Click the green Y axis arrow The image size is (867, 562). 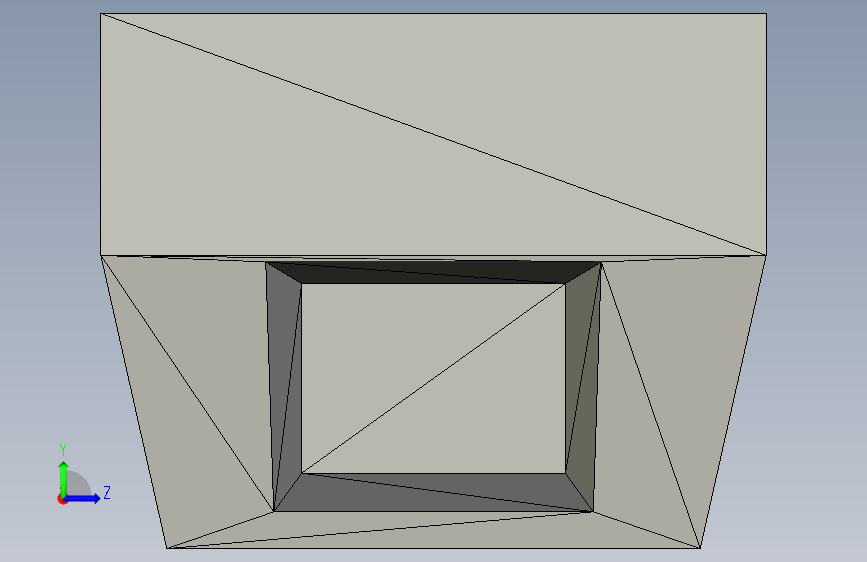tap(64, 478)
